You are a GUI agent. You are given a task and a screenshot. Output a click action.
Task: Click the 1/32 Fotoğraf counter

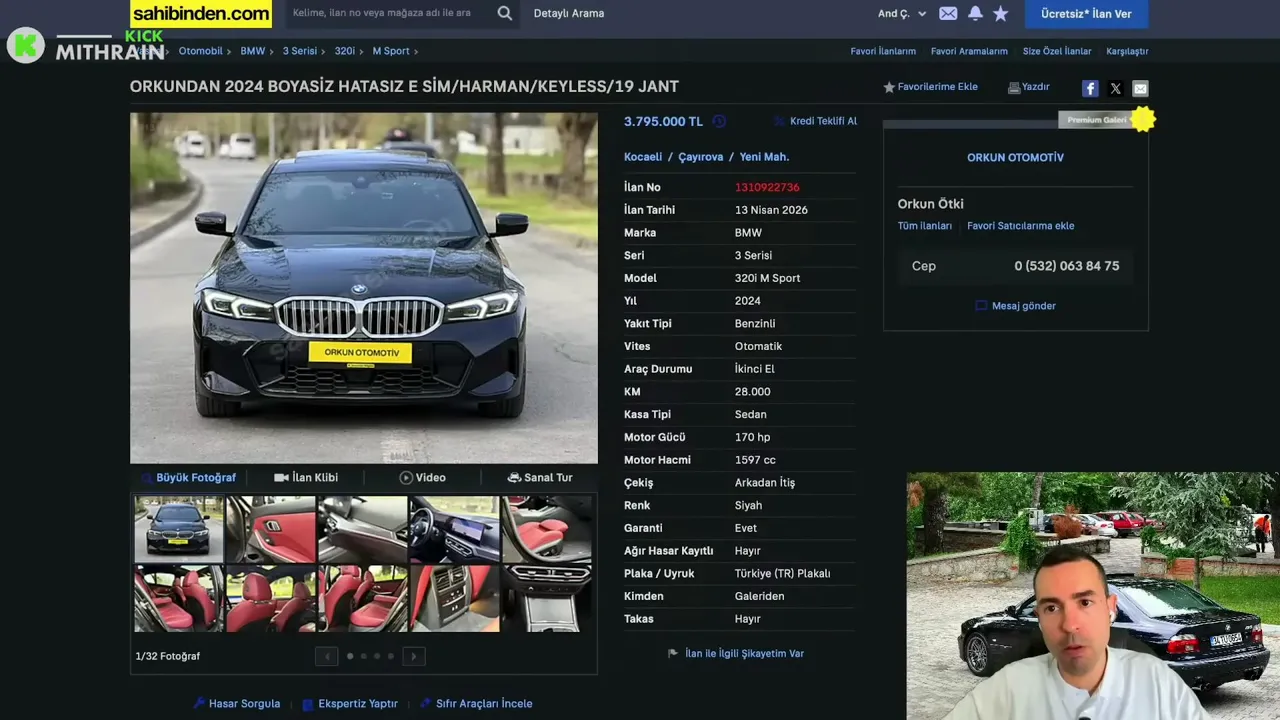point(168,656)
